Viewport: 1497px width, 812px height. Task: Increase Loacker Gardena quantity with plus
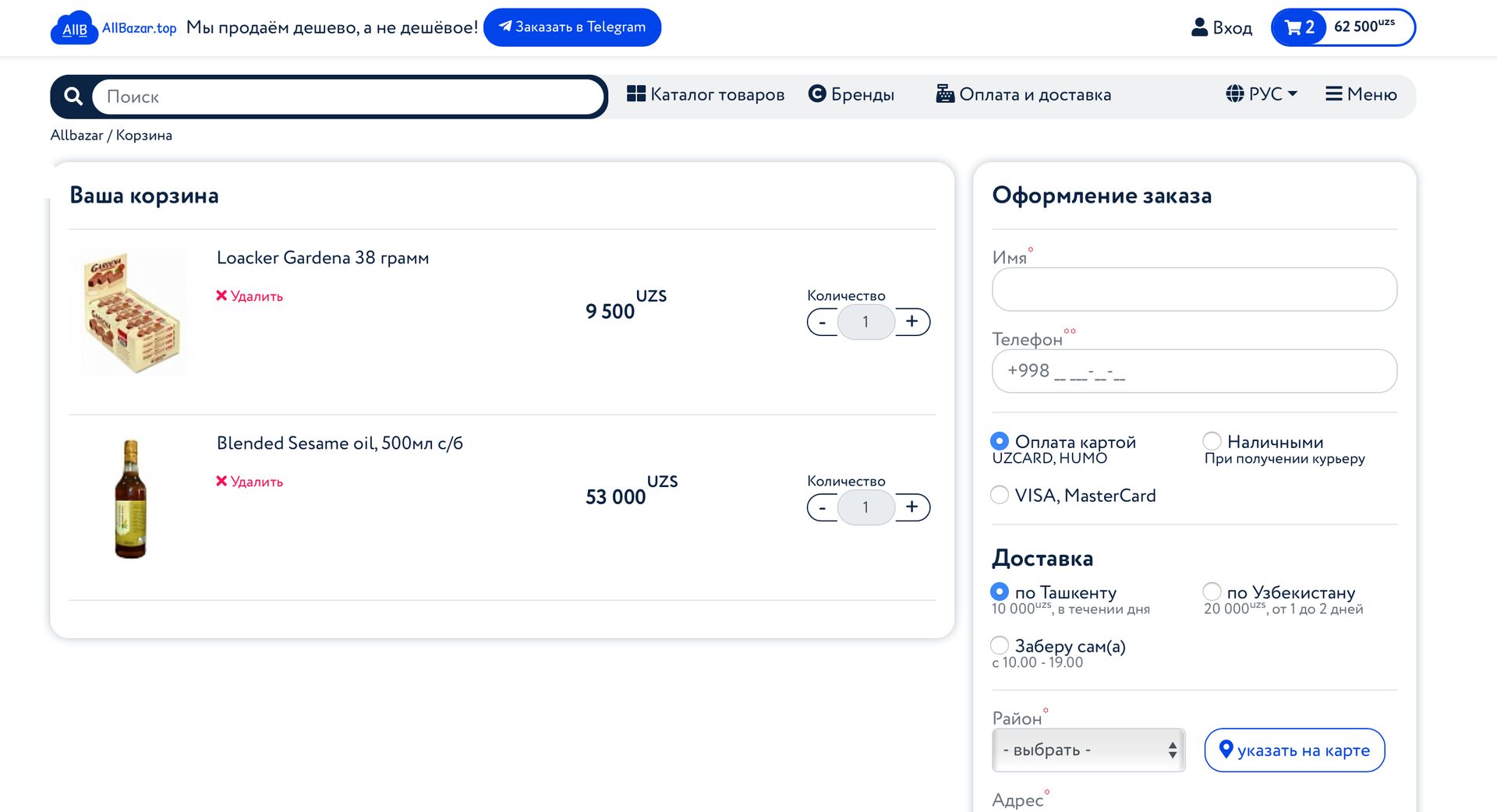coord(911,322)
